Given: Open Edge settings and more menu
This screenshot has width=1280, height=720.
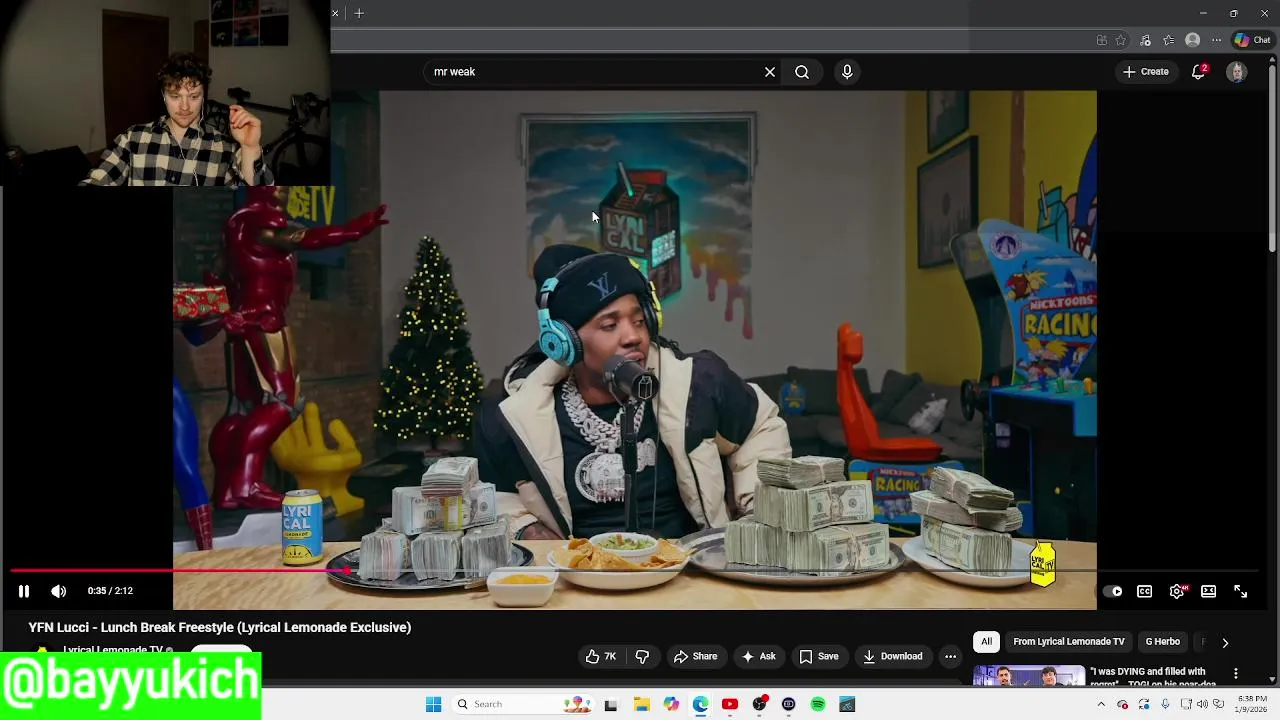Looking at the screenshot, I should click(x=1216, y=40).
